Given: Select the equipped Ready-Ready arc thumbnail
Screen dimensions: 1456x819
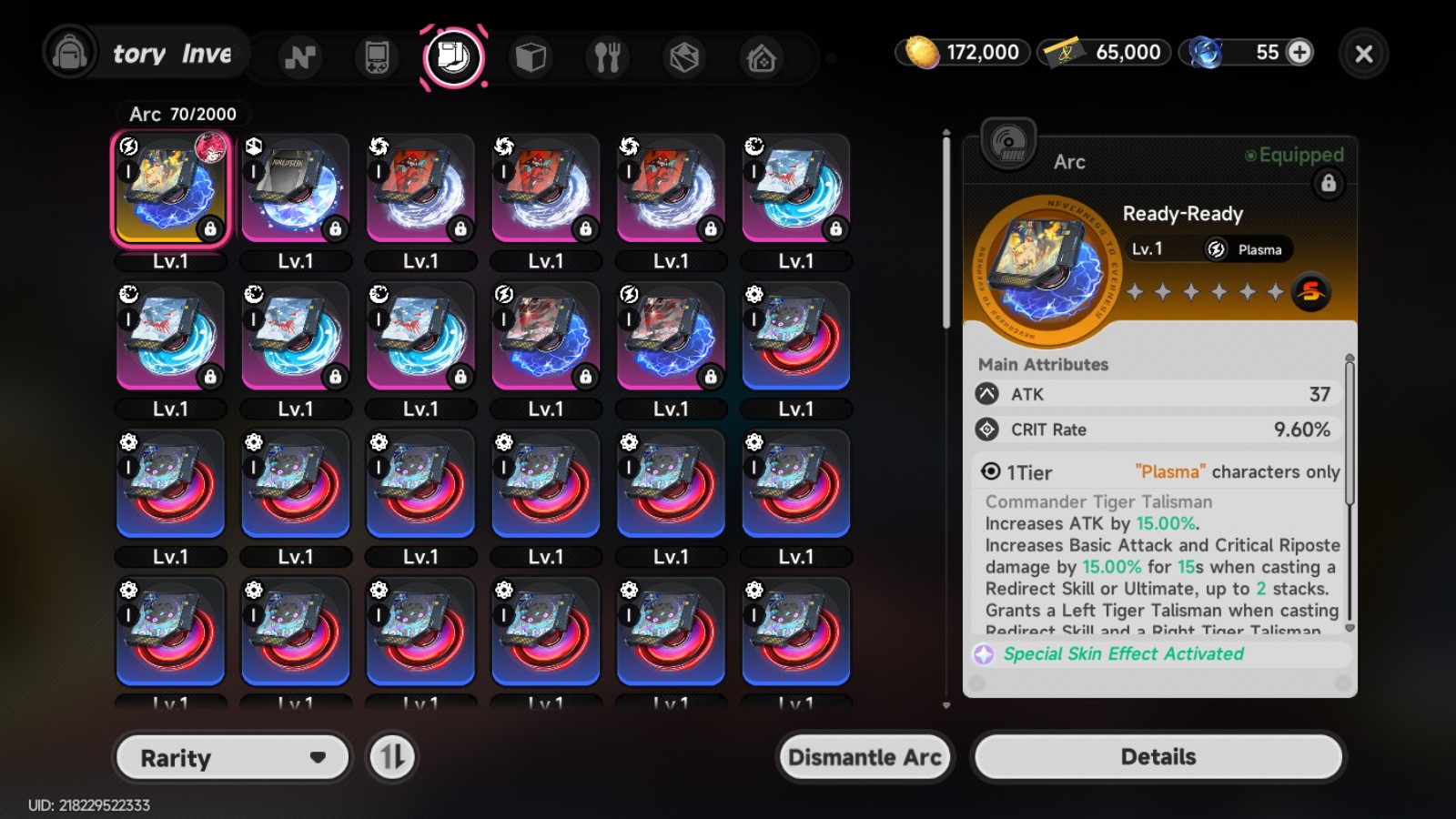Looking at the screenshot, I should (x=170, y=189).
